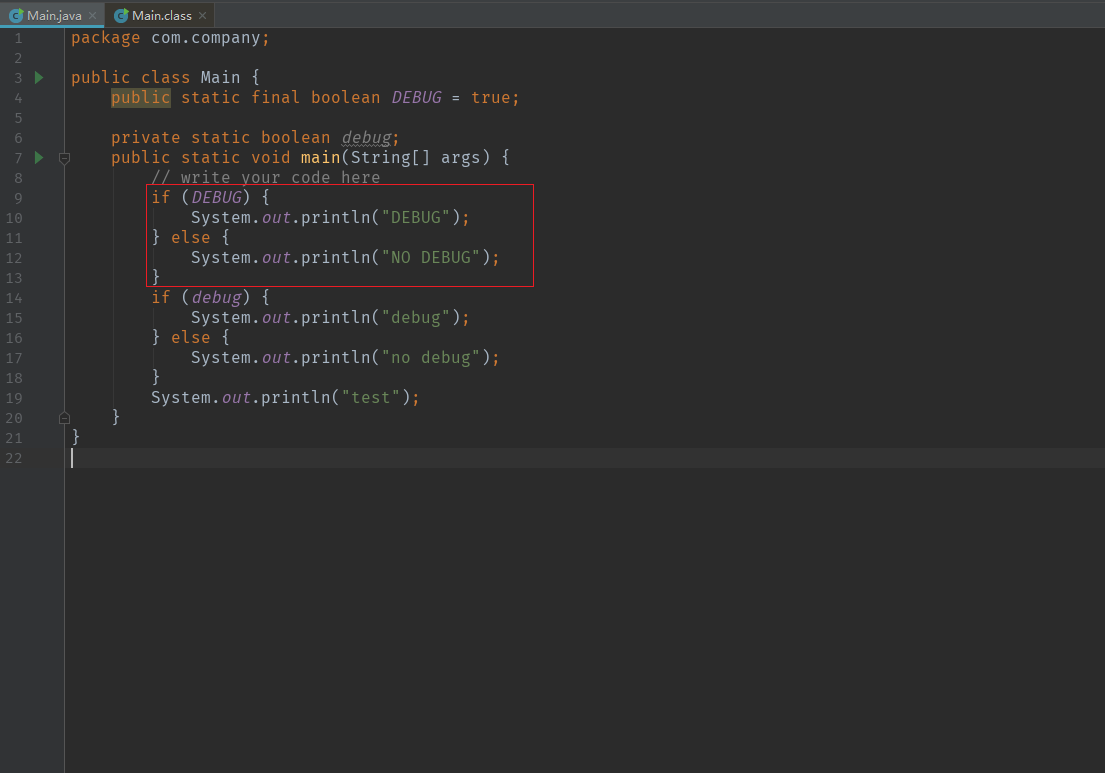Click the highlighted public keyword on line 4
Screen dimensions: 1105x773
coord(140,97)
